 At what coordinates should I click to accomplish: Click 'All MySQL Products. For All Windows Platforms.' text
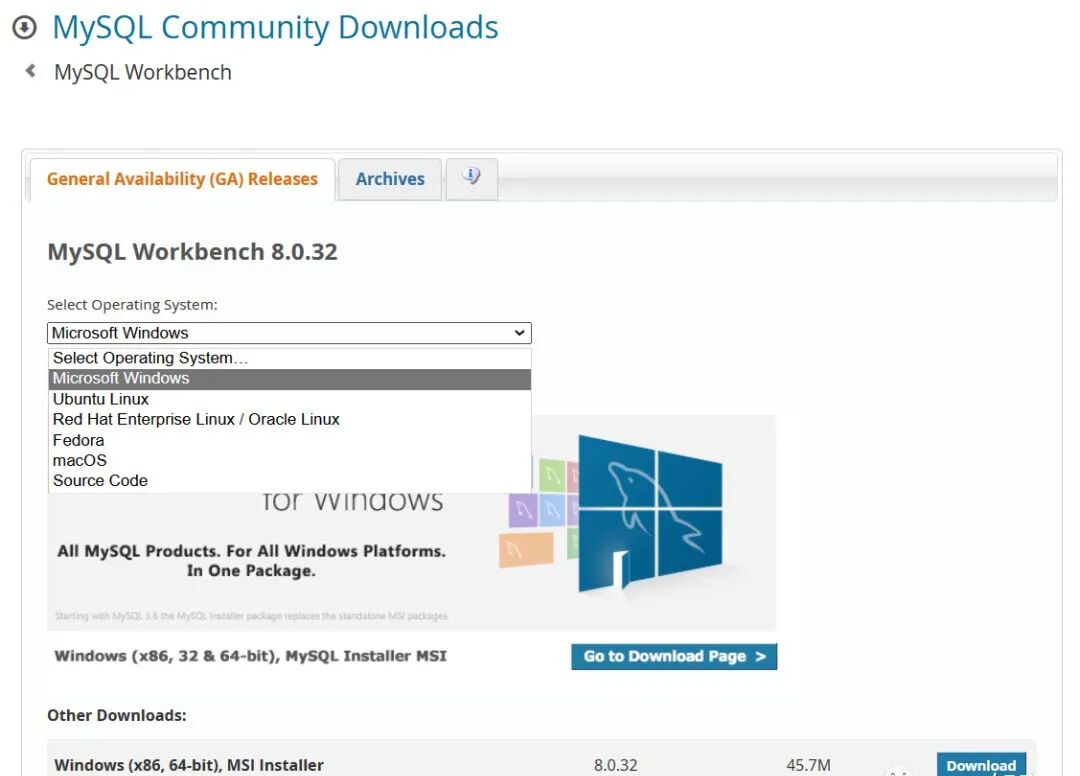click(251, 552)
